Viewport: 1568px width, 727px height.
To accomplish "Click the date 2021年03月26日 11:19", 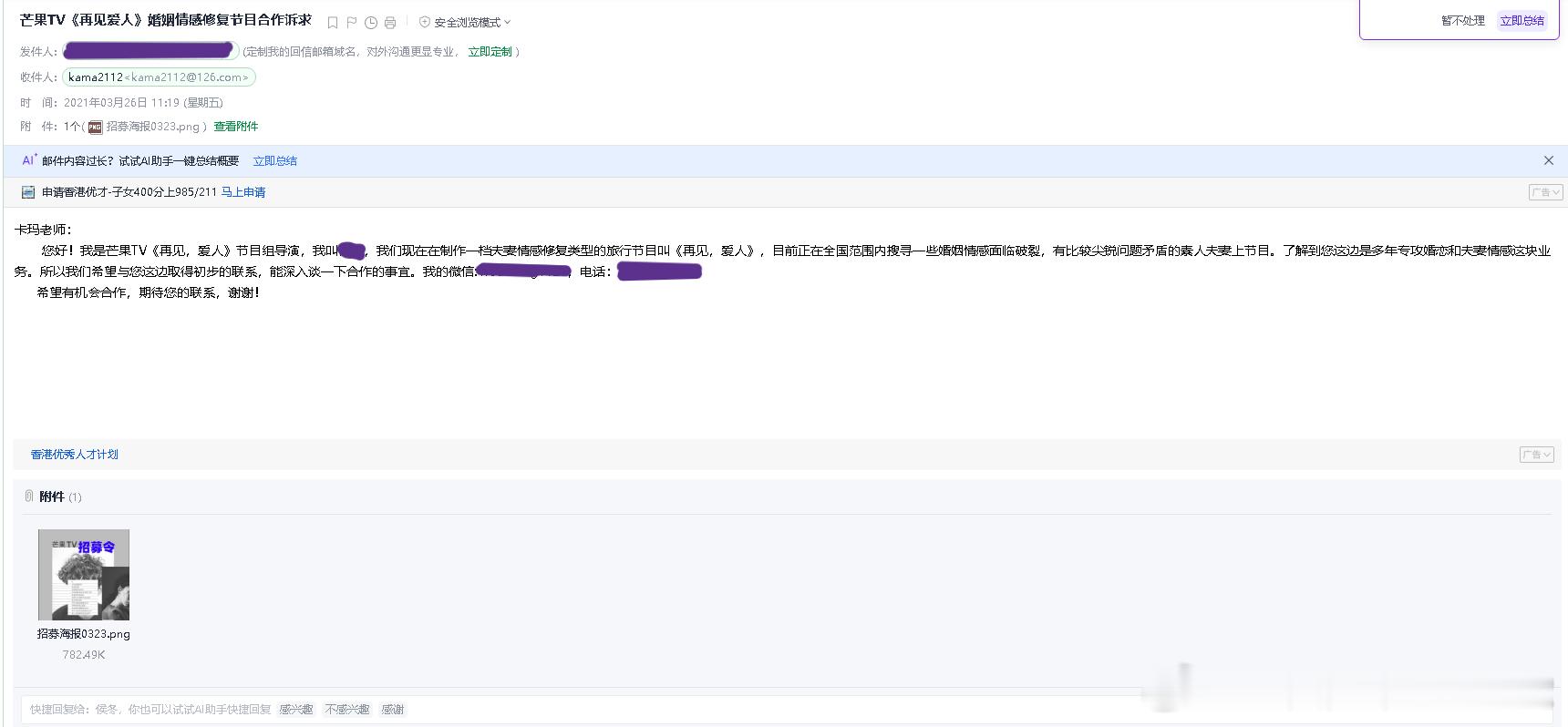I will pyautogui.click(x=143, y=103).
